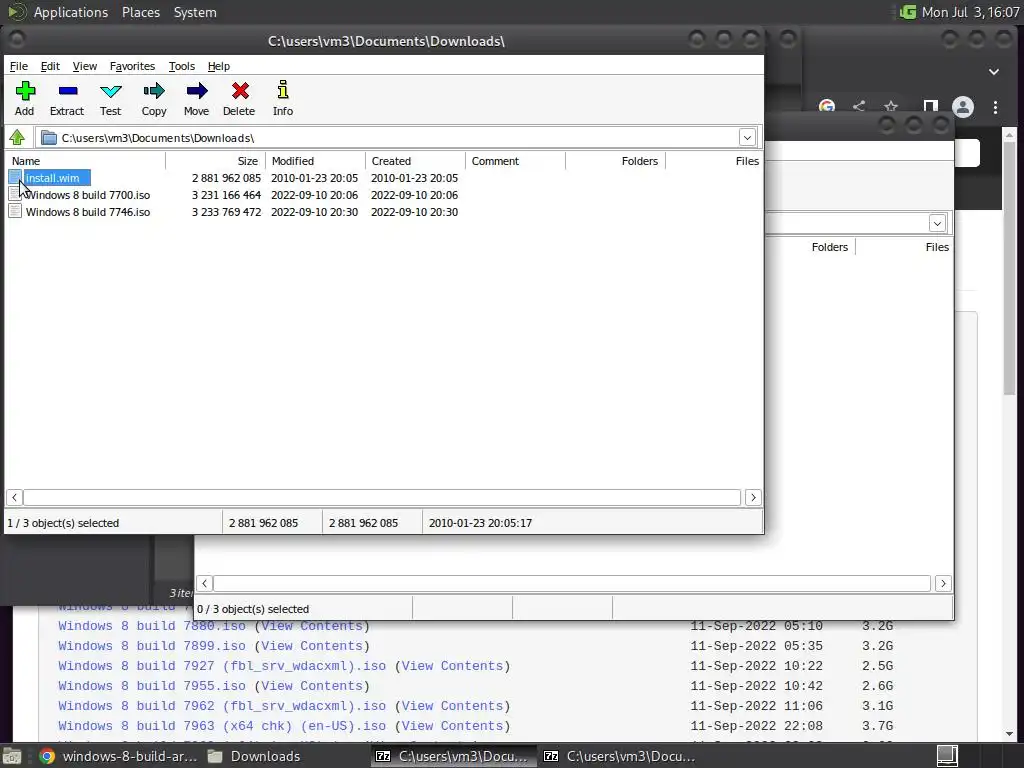1024x768 pixels.
Task: Expand the address path dropdown
Action: [747, 138]
